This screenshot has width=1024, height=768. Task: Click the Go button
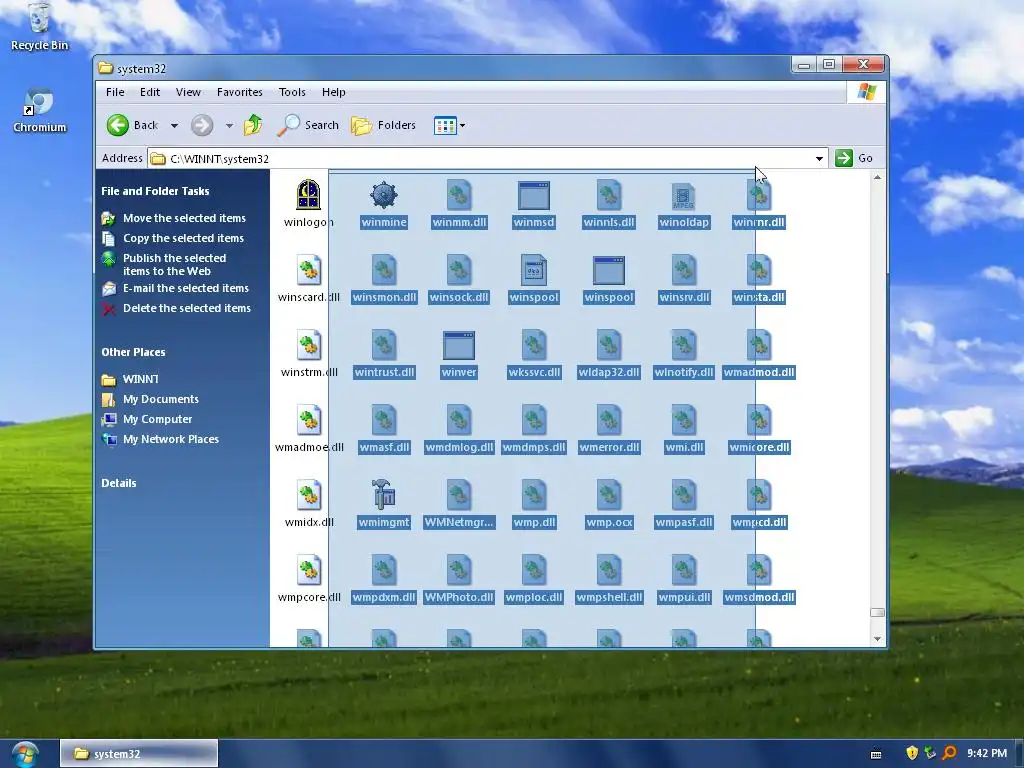(x=855, y=158)
